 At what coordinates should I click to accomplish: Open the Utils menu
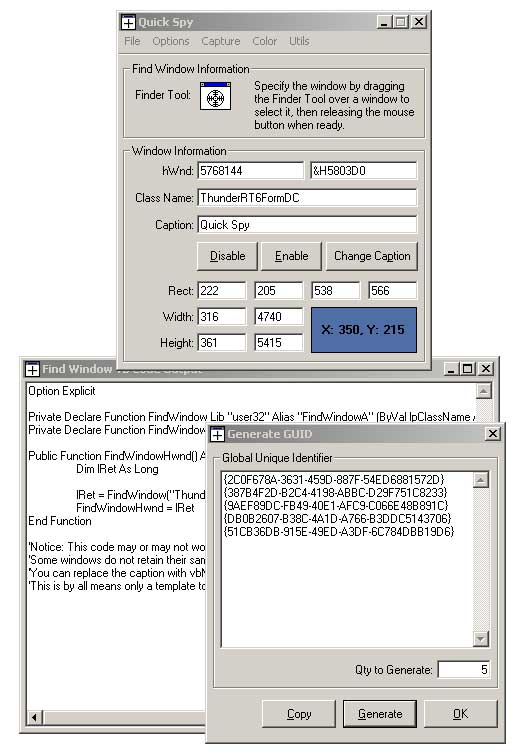(x=299, y=41)
